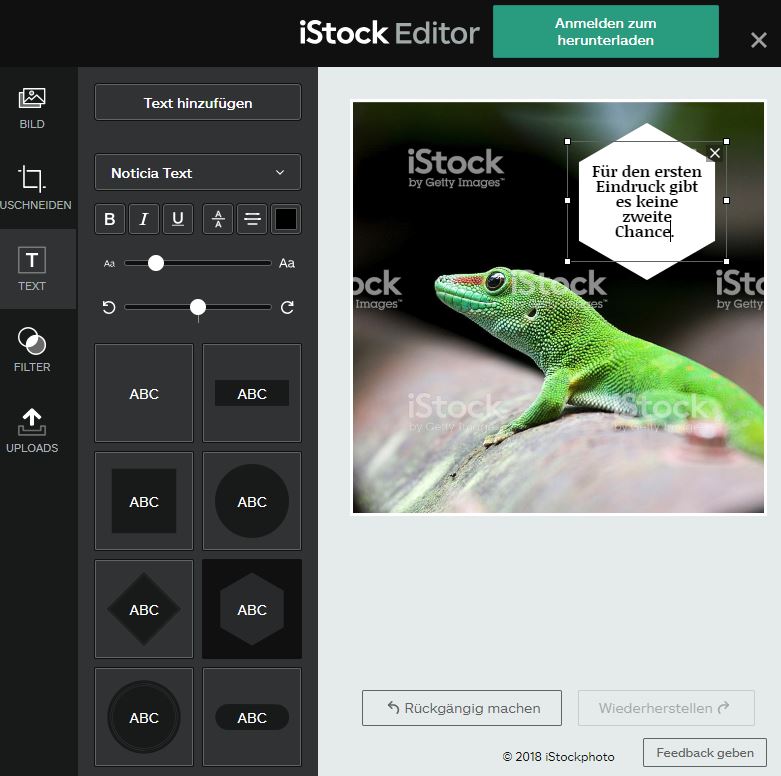Open the UPLOADS panel
This screenshot has height=776, width=781.
pyautogui.click(x=32, y=431)
